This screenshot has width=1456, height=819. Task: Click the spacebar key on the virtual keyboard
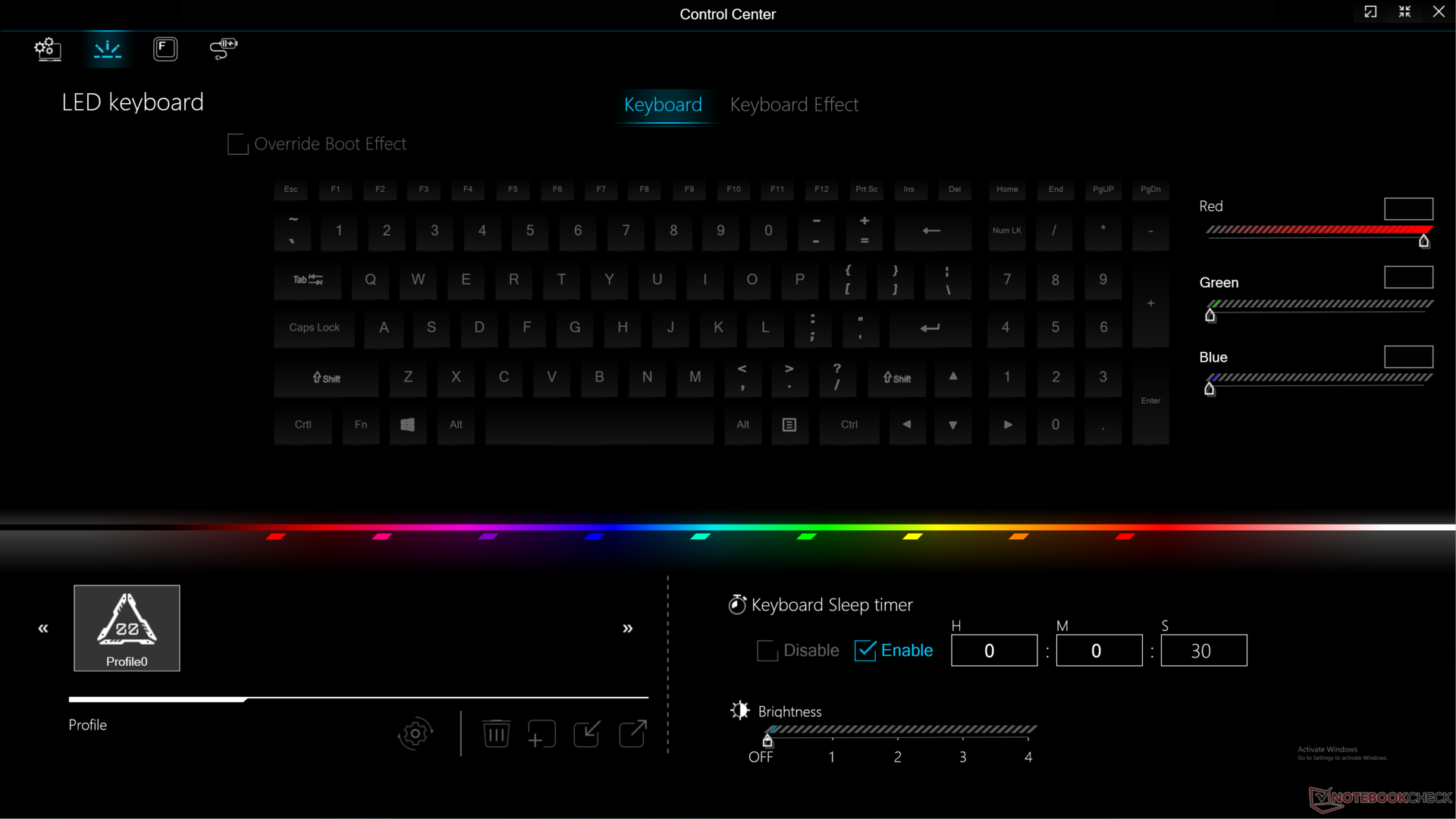(599, 425)
